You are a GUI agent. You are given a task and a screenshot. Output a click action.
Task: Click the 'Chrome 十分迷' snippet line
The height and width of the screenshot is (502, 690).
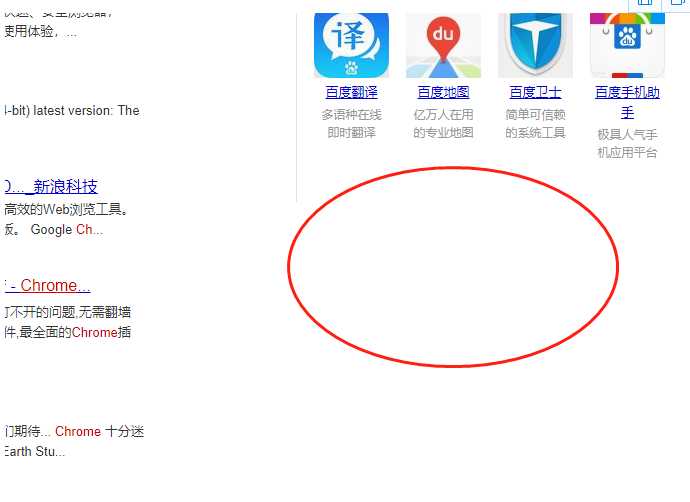[x=99, y=431]
